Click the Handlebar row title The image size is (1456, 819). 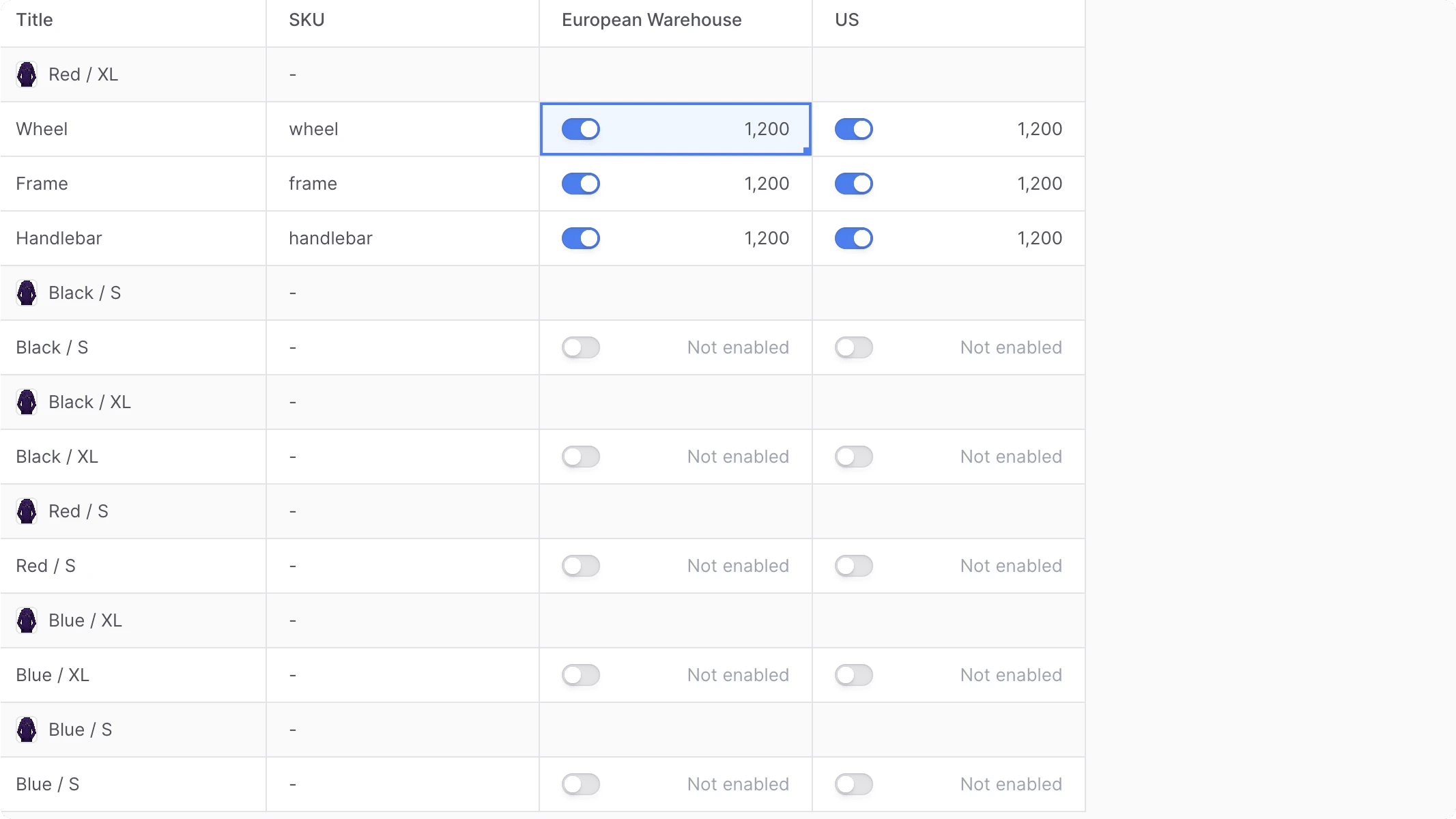pyautogui.click(x=59, y=238)
